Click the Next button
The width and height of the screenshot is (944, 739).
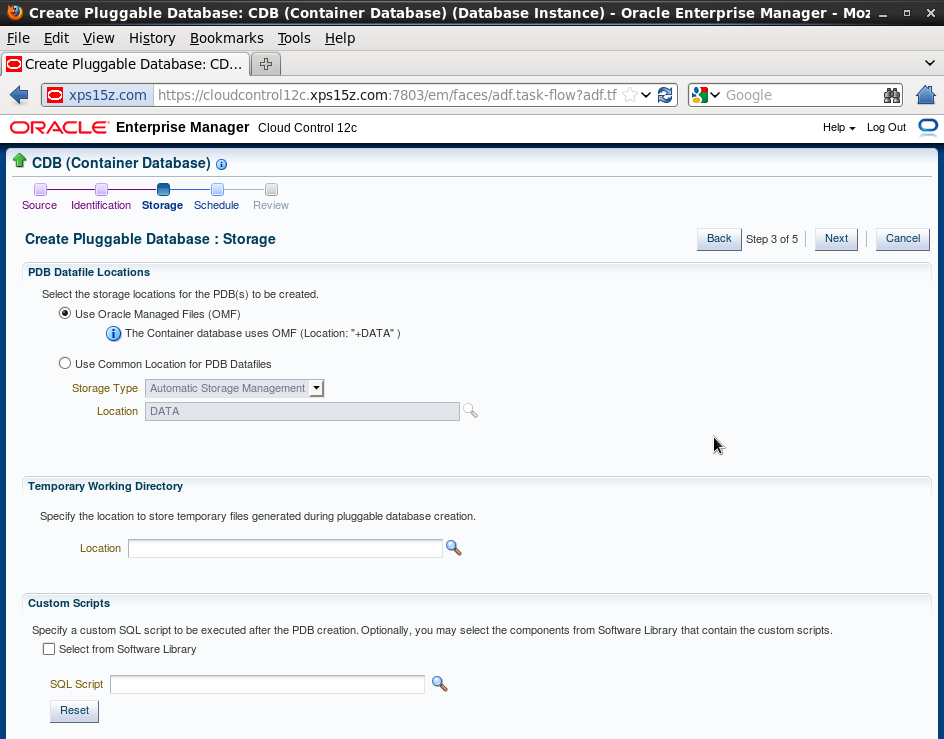coord(836,239)
